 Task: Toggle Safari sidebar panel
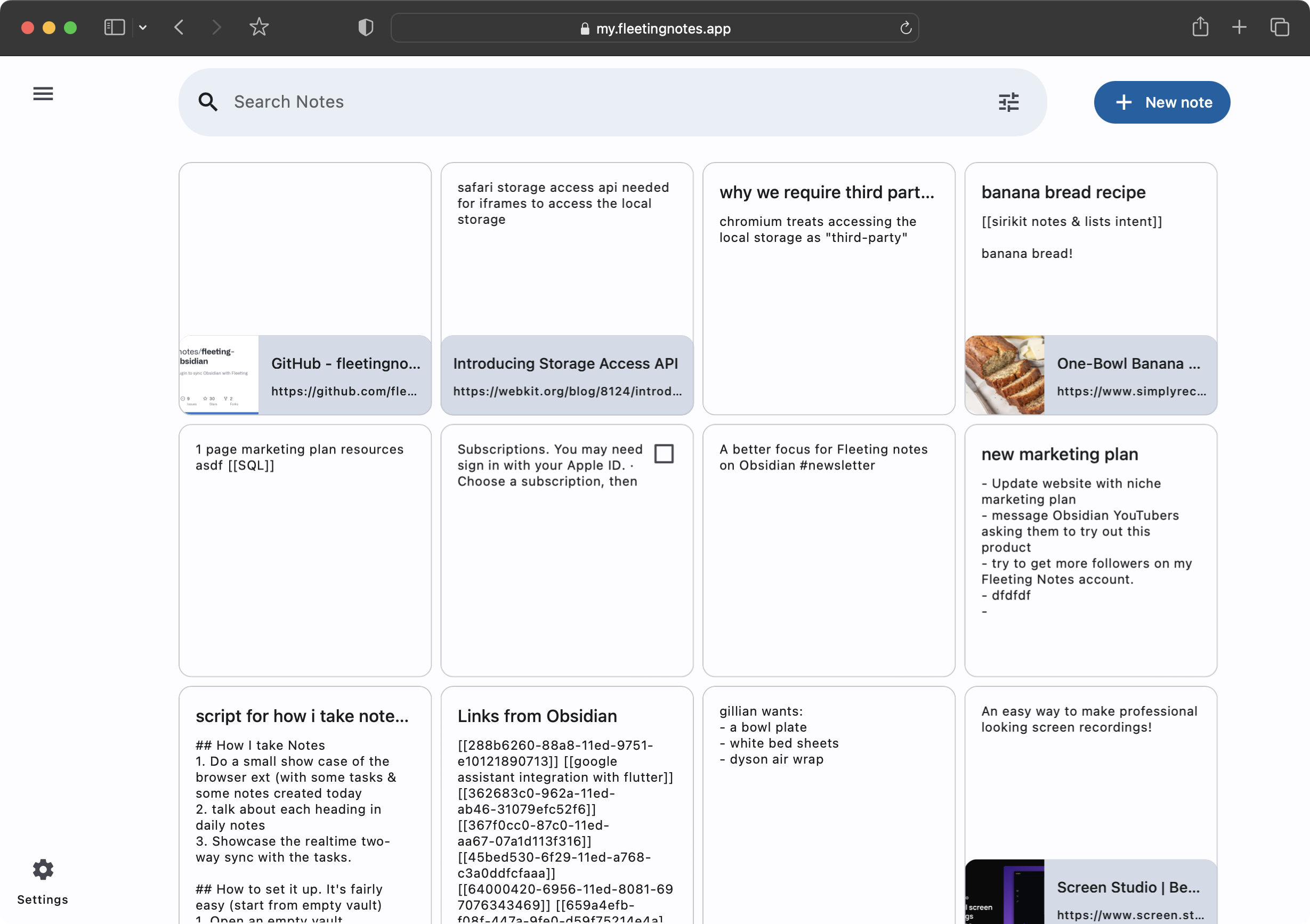point(114,27)
